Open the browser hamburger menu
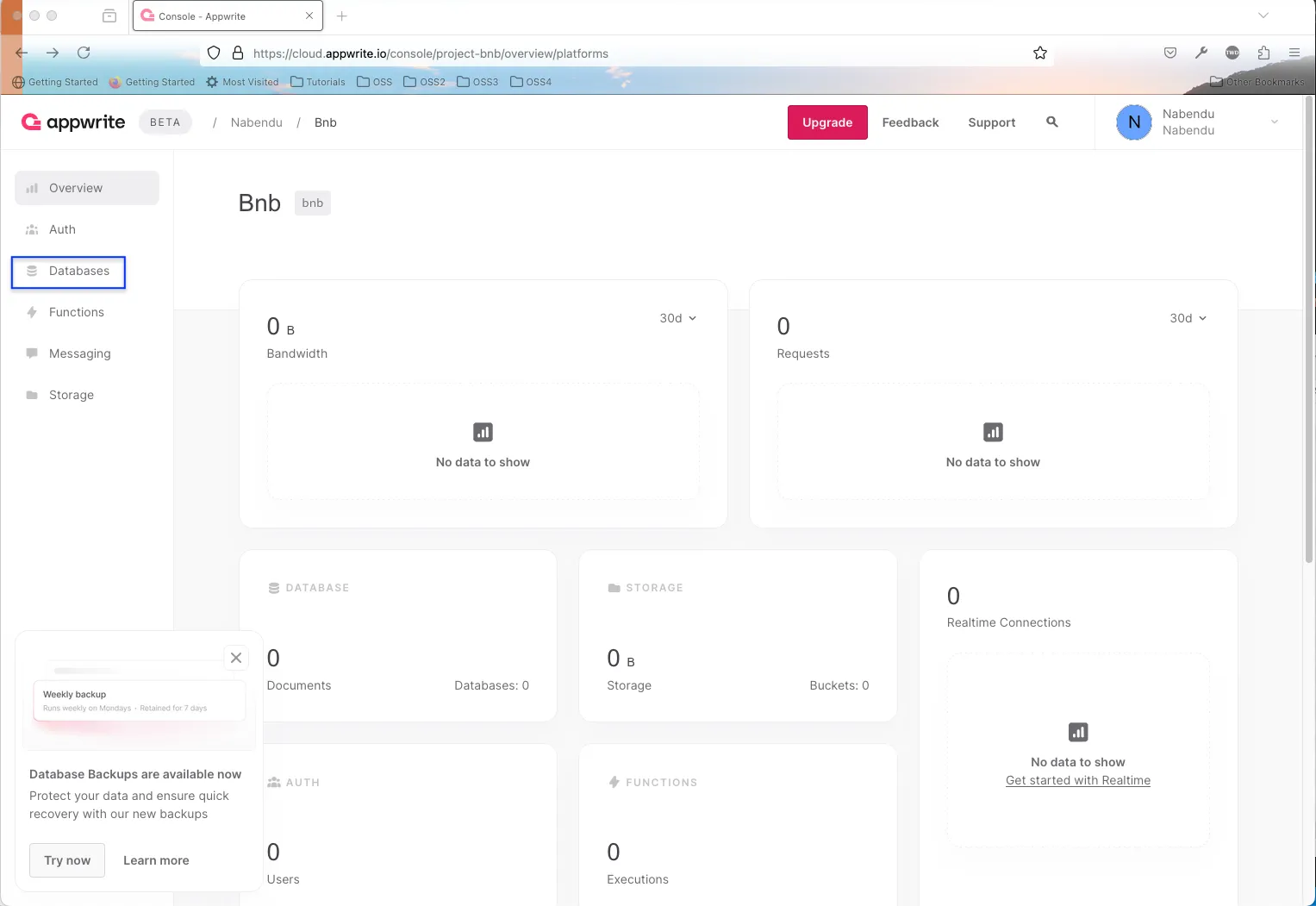 tap(1294, 53)
